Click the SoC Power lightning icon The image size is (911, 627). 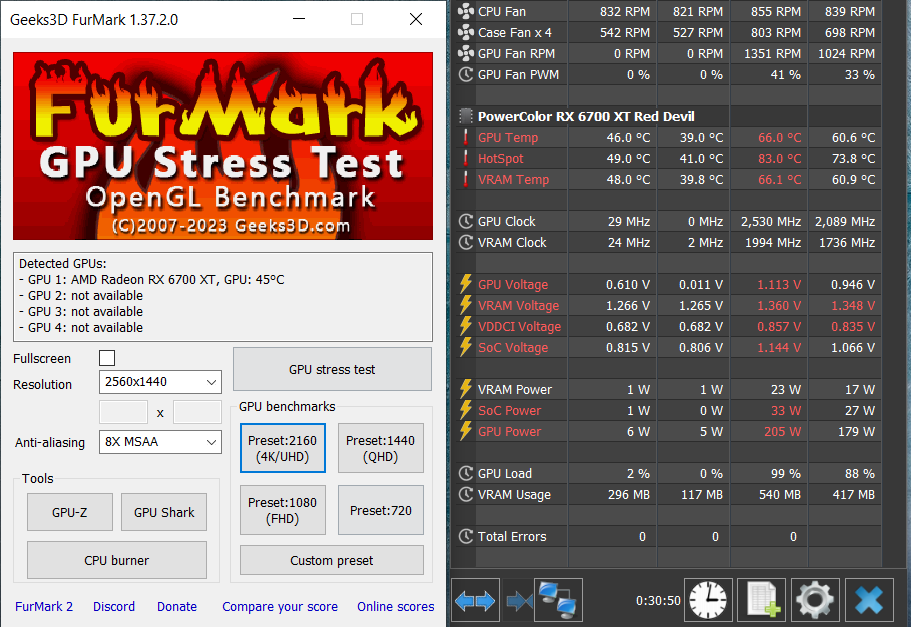coord(466,410)
